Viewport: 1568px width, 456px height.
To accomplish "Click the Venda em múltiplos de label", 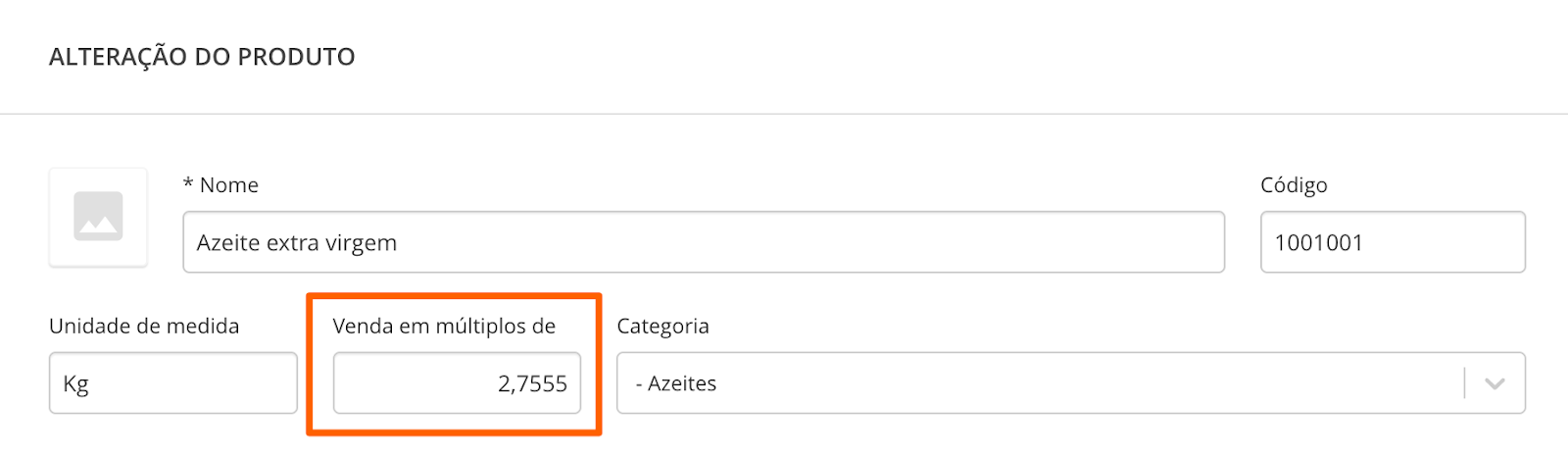I will click(444, 327).
